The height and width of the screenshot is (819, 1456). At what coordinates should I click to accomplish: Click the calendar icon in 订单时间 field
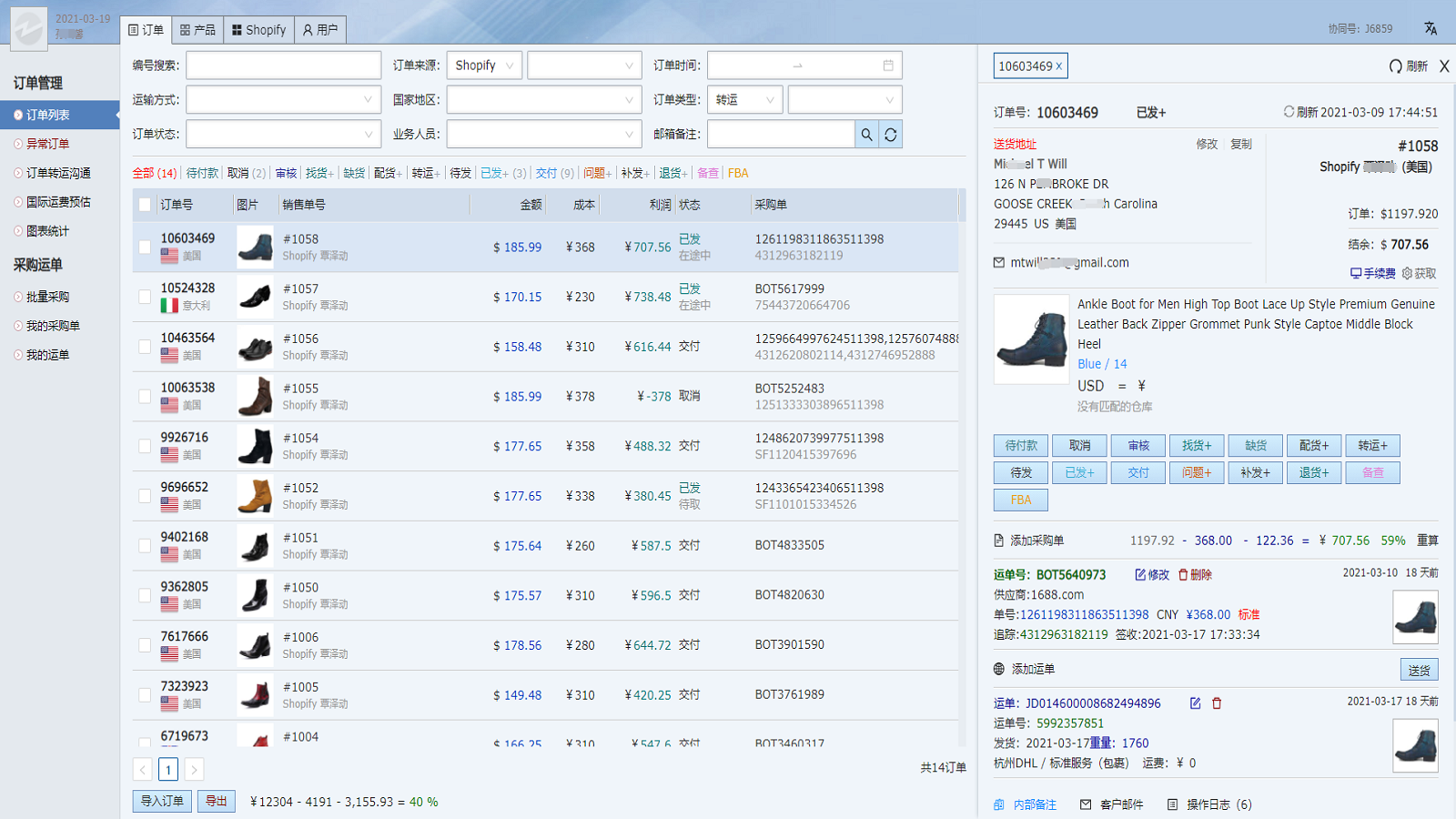coord(888,66)
